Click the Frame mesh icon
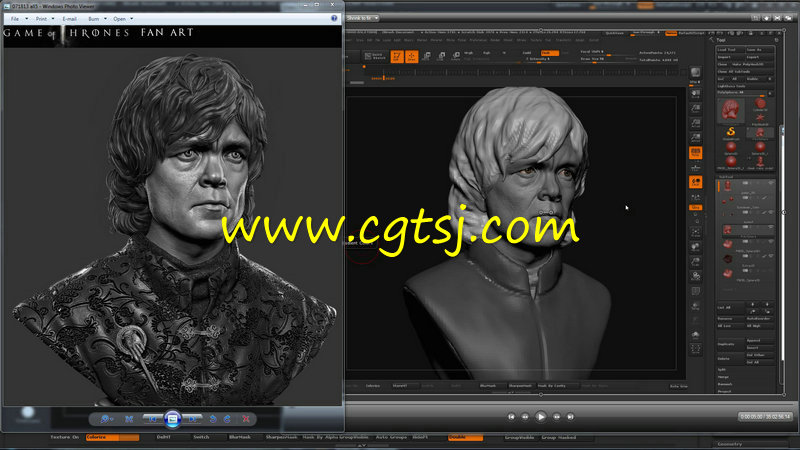800x450 pixels. coord(695,232)
